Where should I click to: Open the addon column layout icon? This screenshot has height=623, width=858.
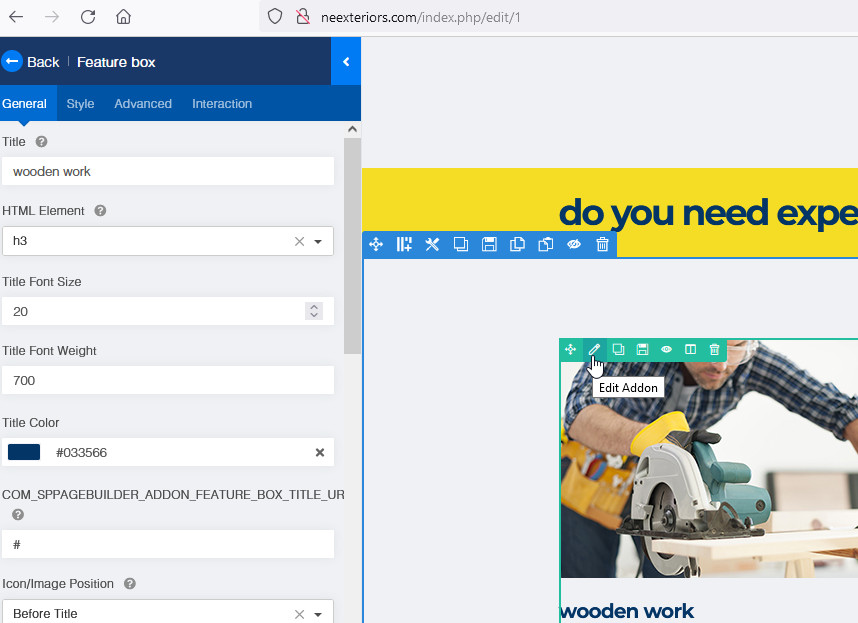[x=690, y=350]
